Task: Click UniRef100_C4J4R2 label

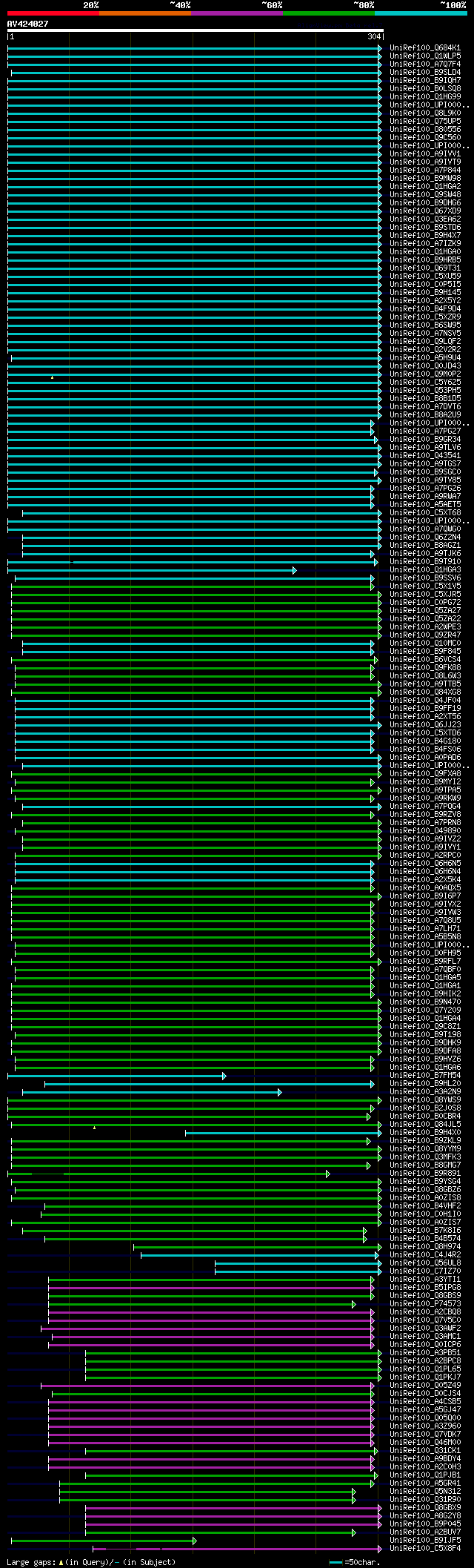Action: click(425, 1254)
